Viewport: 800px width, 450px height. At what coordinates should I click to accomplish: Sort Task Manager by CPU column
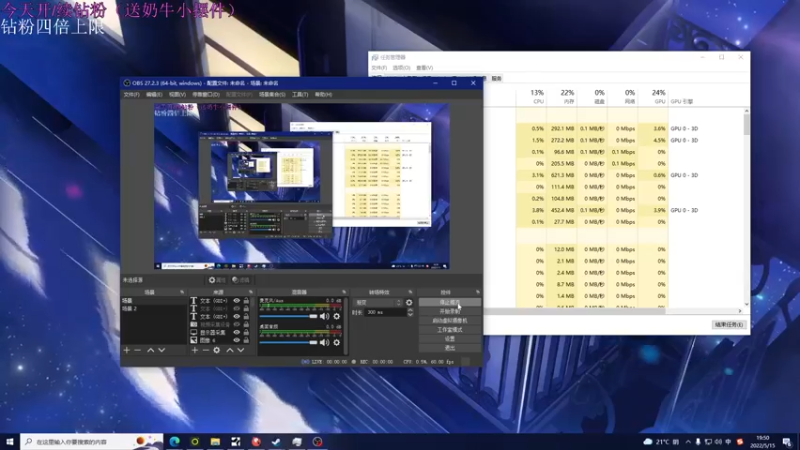(531, 97)
